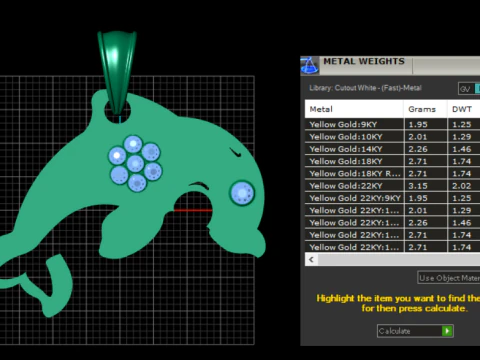Viewport: 480px width, 360px height.
Task: Click the Use Object Material button
Action: pyautogui.click(x=449, y=278)
